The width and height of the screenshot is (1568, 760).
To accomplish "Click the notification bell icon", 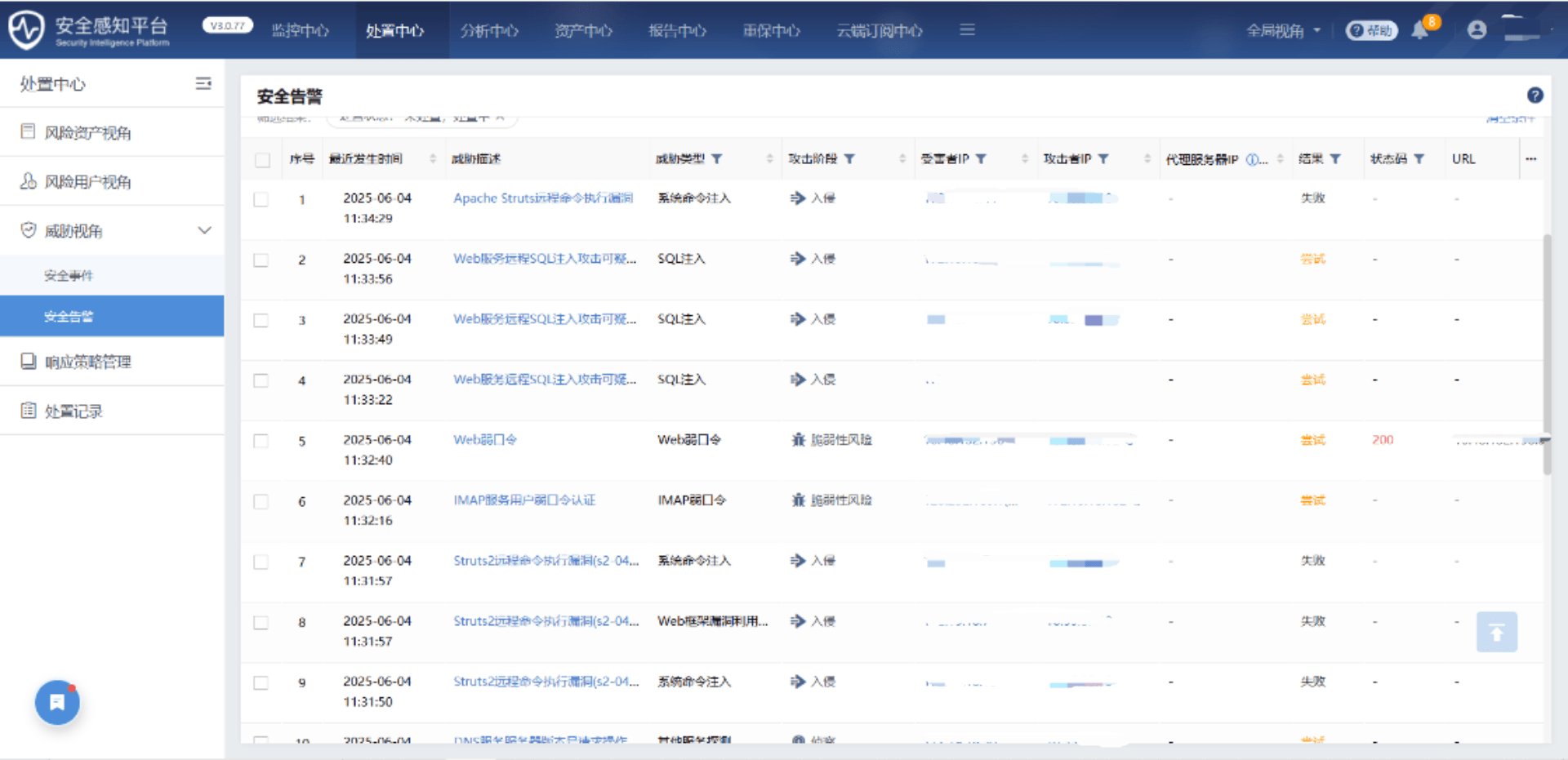I will (1421, 31).
